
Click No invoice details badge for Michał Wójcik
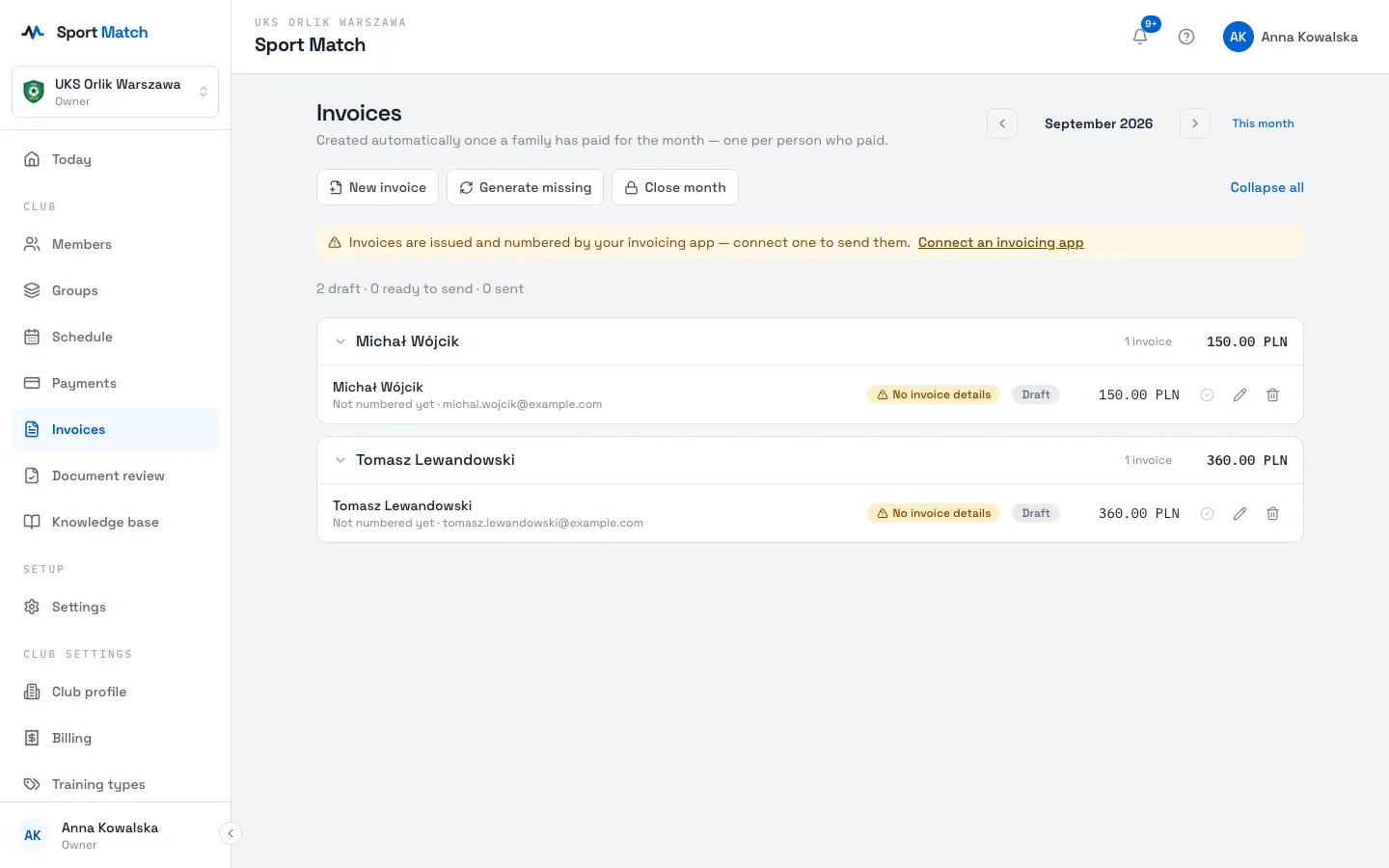pyautogui.click(x=934, y=394)
